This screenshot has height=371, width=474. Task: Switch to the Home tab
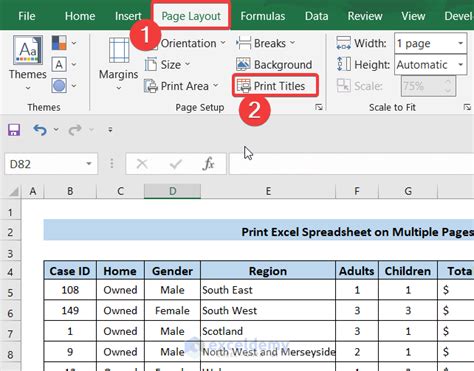coord(80,16)
